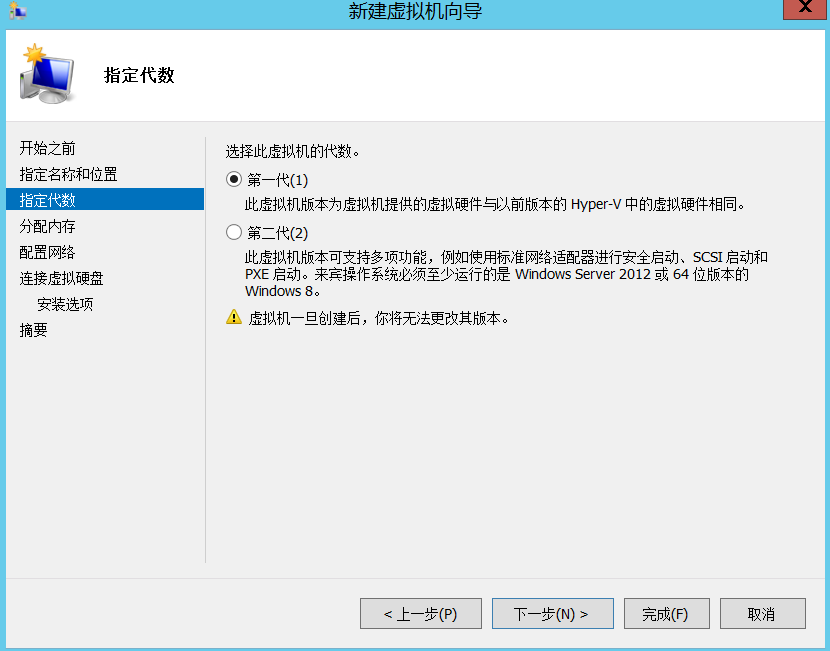This screenshot has height=651, width=830.
Task: Click the first generation description mentioning Hyper-V
Action: [x=495, y=204]
